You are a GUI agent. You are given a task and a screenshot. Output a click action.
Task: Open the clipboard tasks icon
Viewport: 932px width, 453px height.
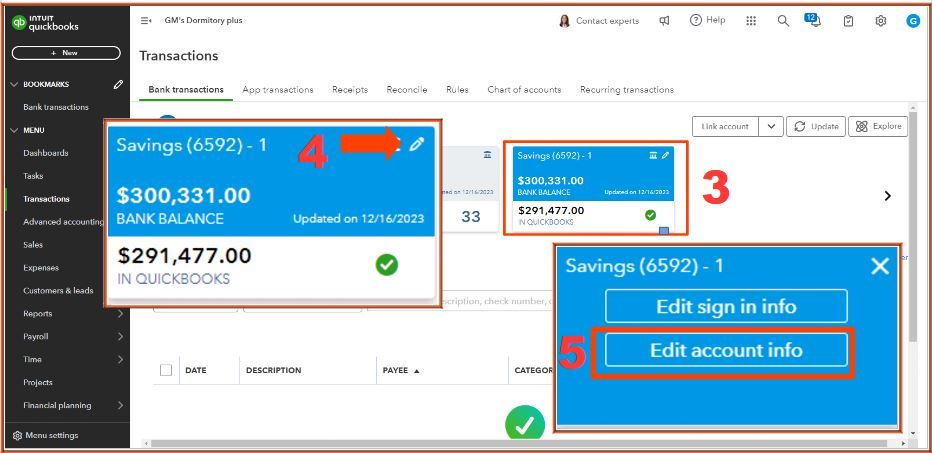tap(848, 21)
